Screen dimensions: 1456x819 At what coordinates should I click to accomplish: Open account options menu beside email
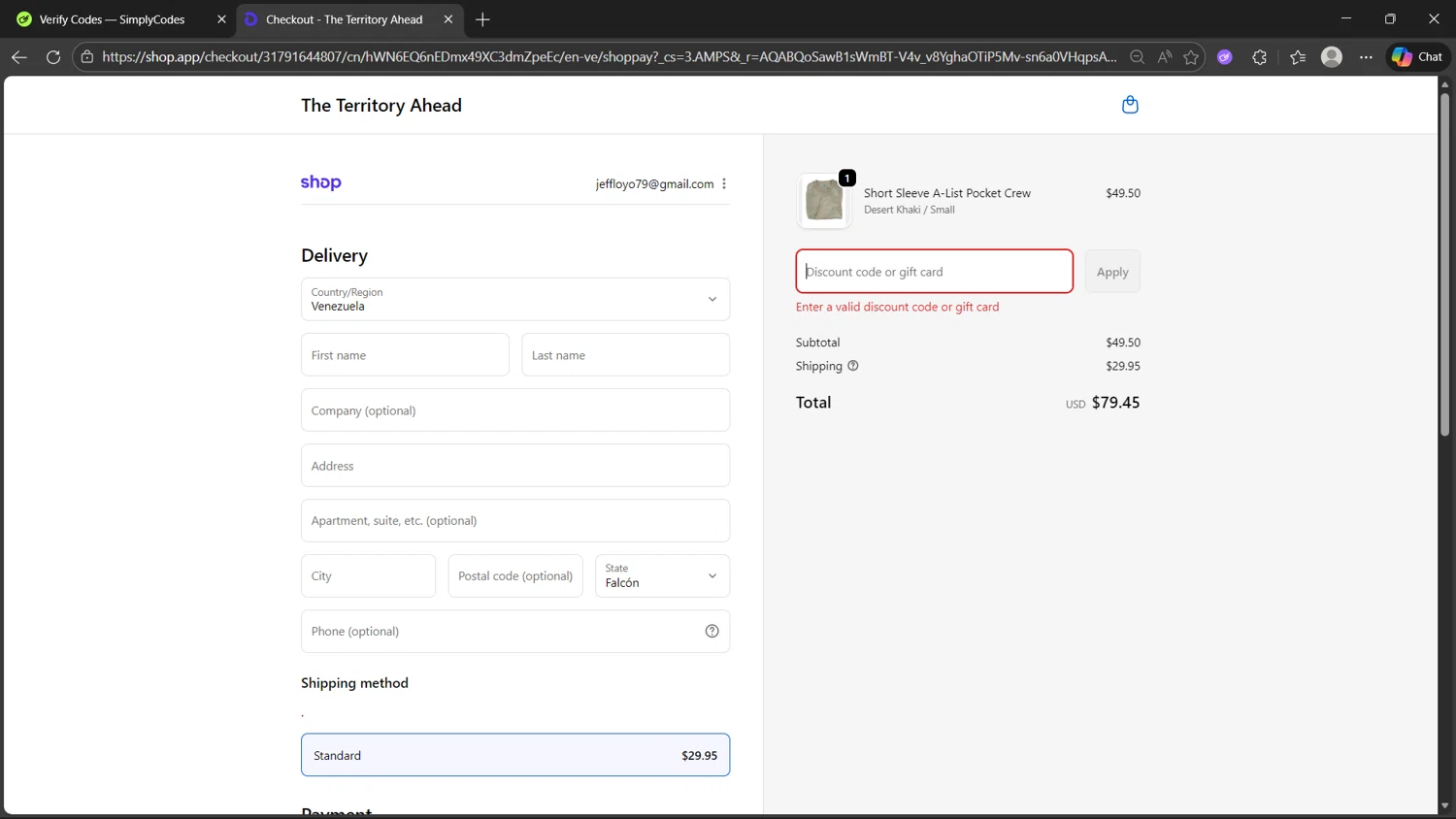pyautogui.click(x=724, y=183)
